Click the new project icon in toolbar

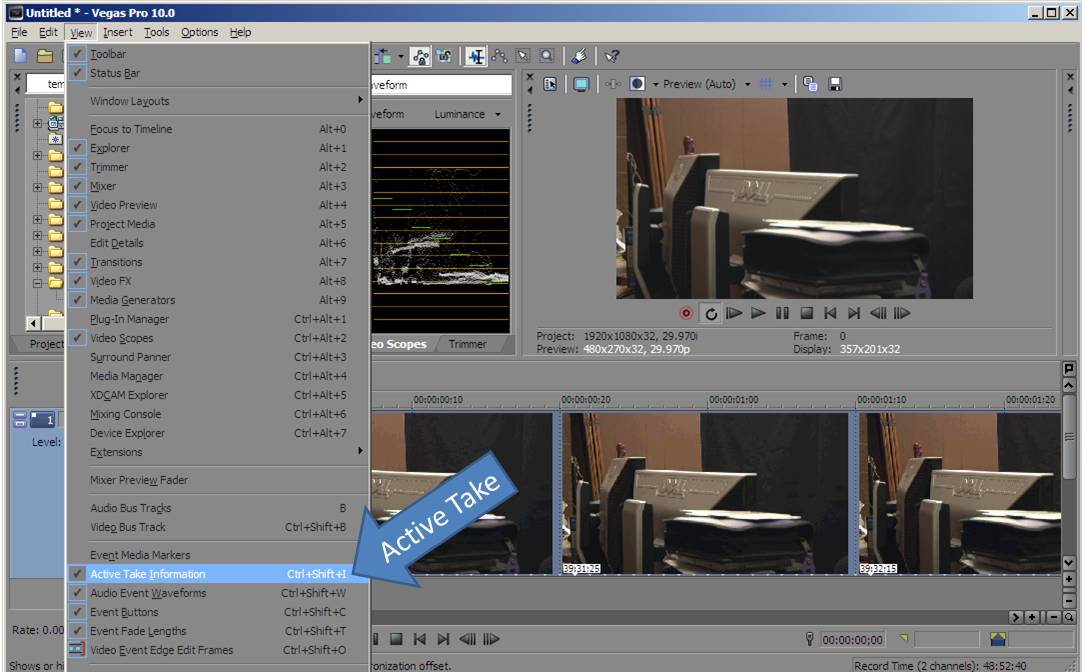pyautogui.click(x=20, y=57)
